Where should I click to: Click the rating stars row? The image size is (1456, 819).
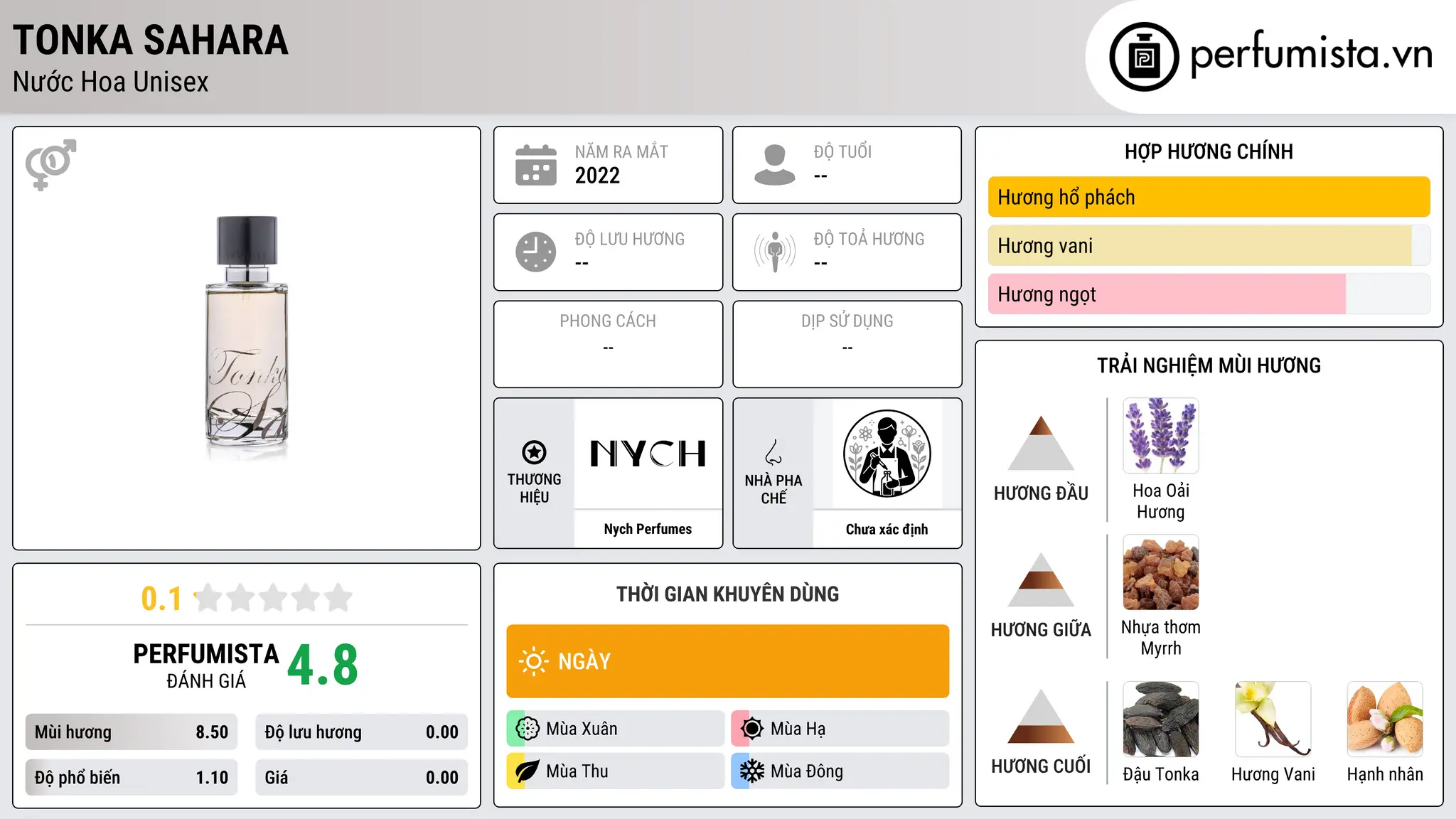click(273, 598)
